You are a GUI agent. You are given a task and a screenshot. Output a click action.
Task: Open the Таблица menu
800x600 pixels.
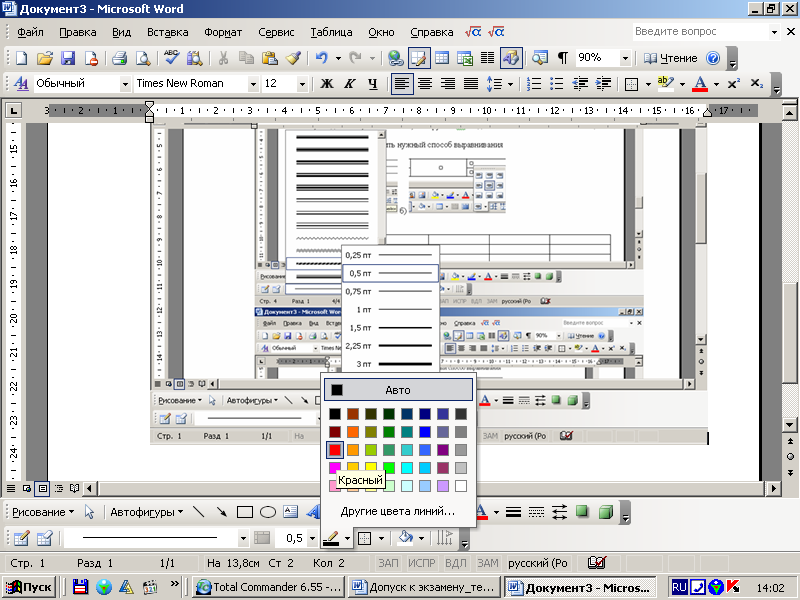[x=331, y=32]
